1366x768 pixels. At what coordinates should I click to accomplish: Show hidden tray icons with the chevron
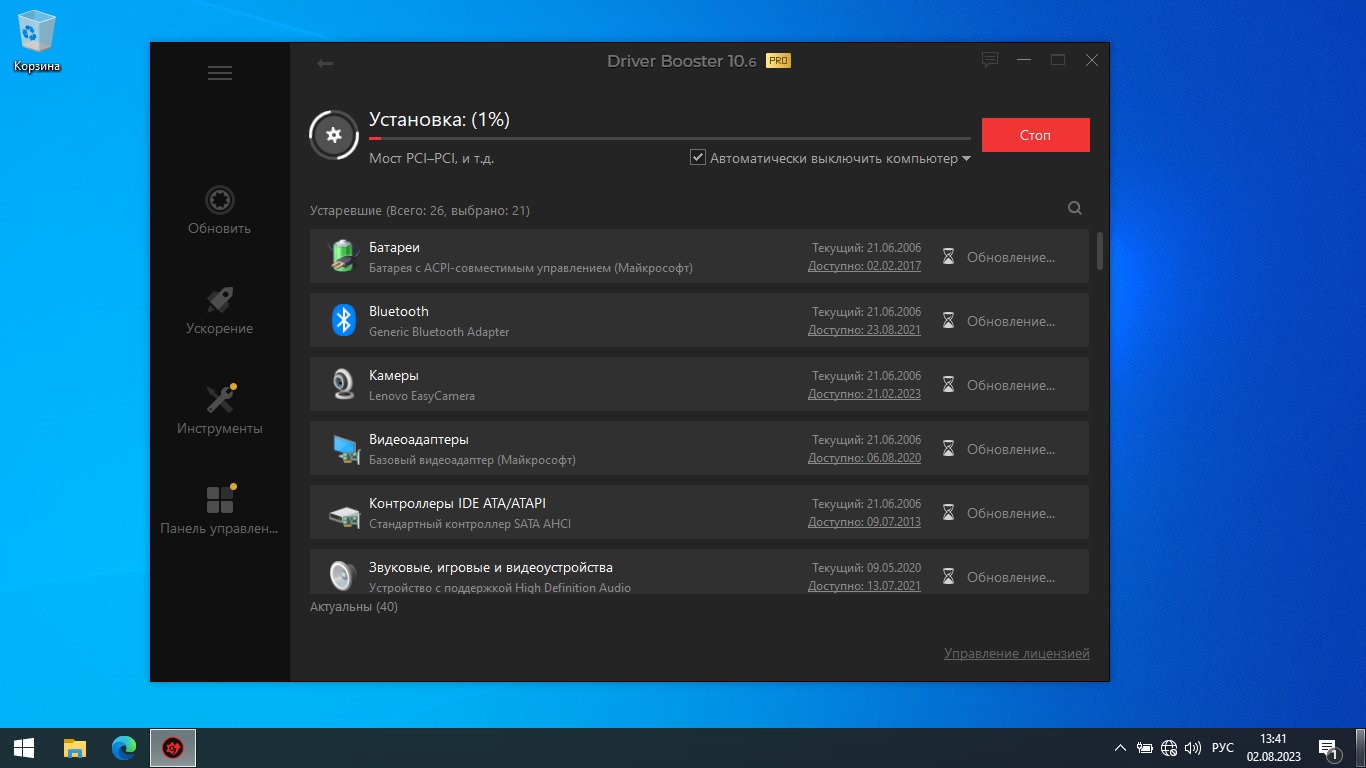click(1120, 748)
